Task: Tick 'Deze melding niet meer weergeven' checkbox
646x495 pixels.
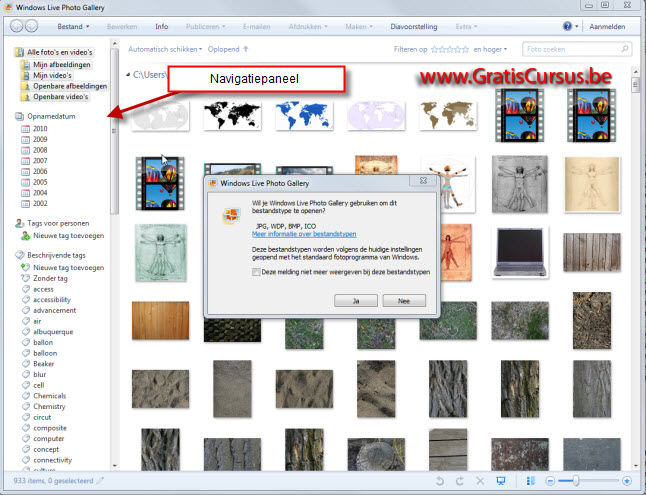Action: (256, 272)
